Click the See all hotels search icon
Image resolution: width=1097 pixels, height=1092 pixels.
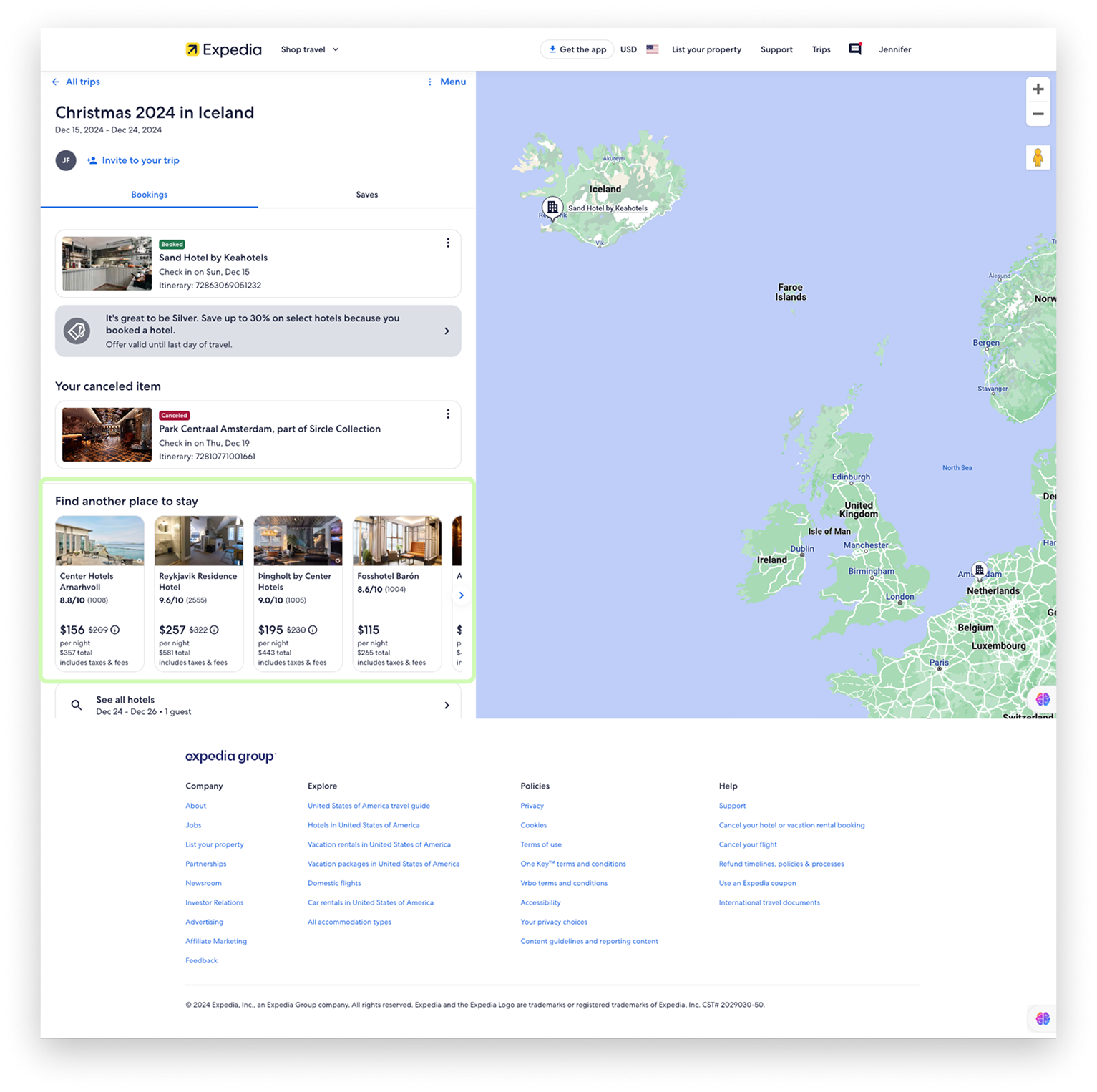click(77, 705)
